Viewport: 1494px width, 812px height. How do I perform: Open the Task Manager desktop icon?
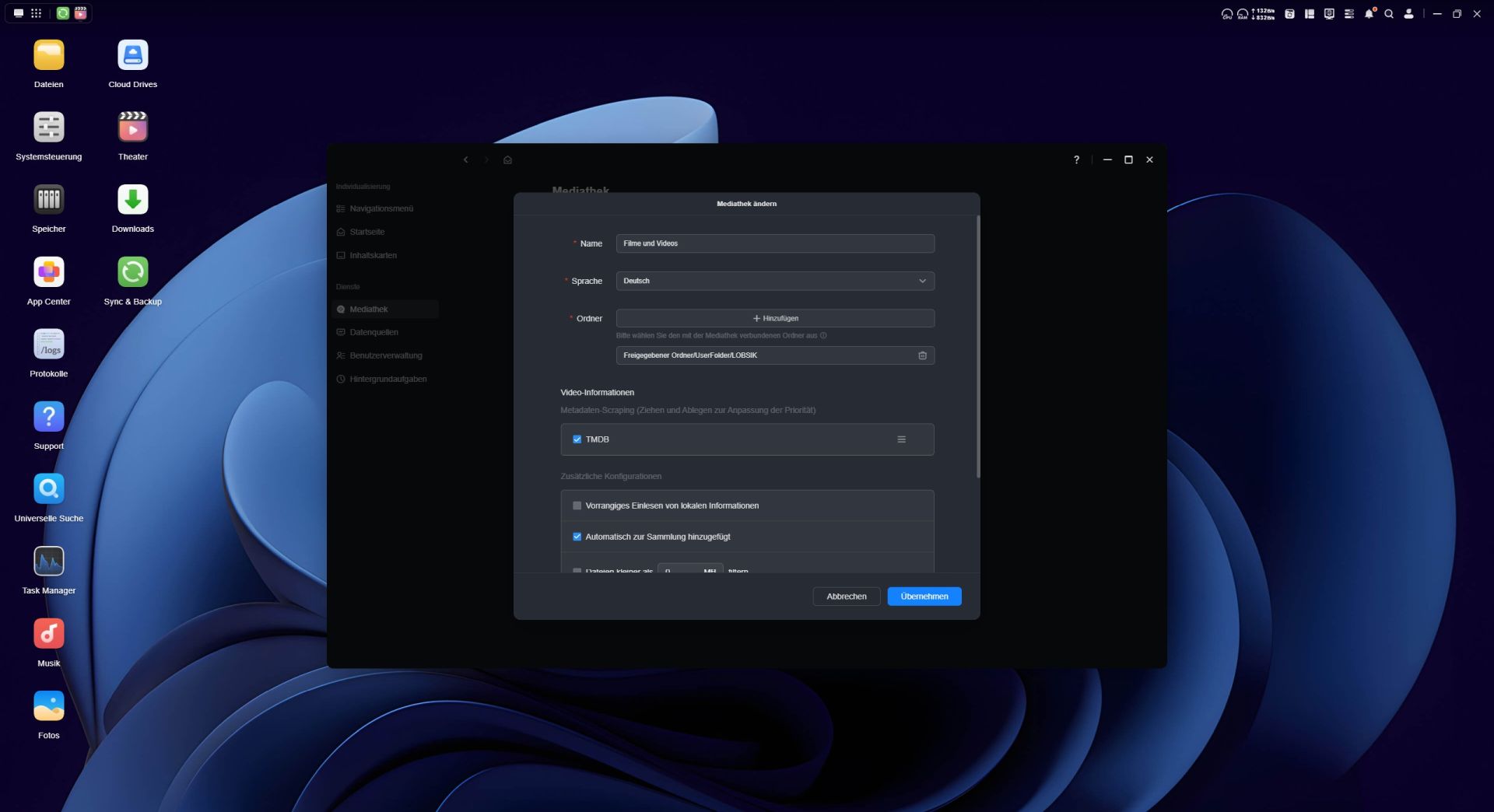pos(48,562)
